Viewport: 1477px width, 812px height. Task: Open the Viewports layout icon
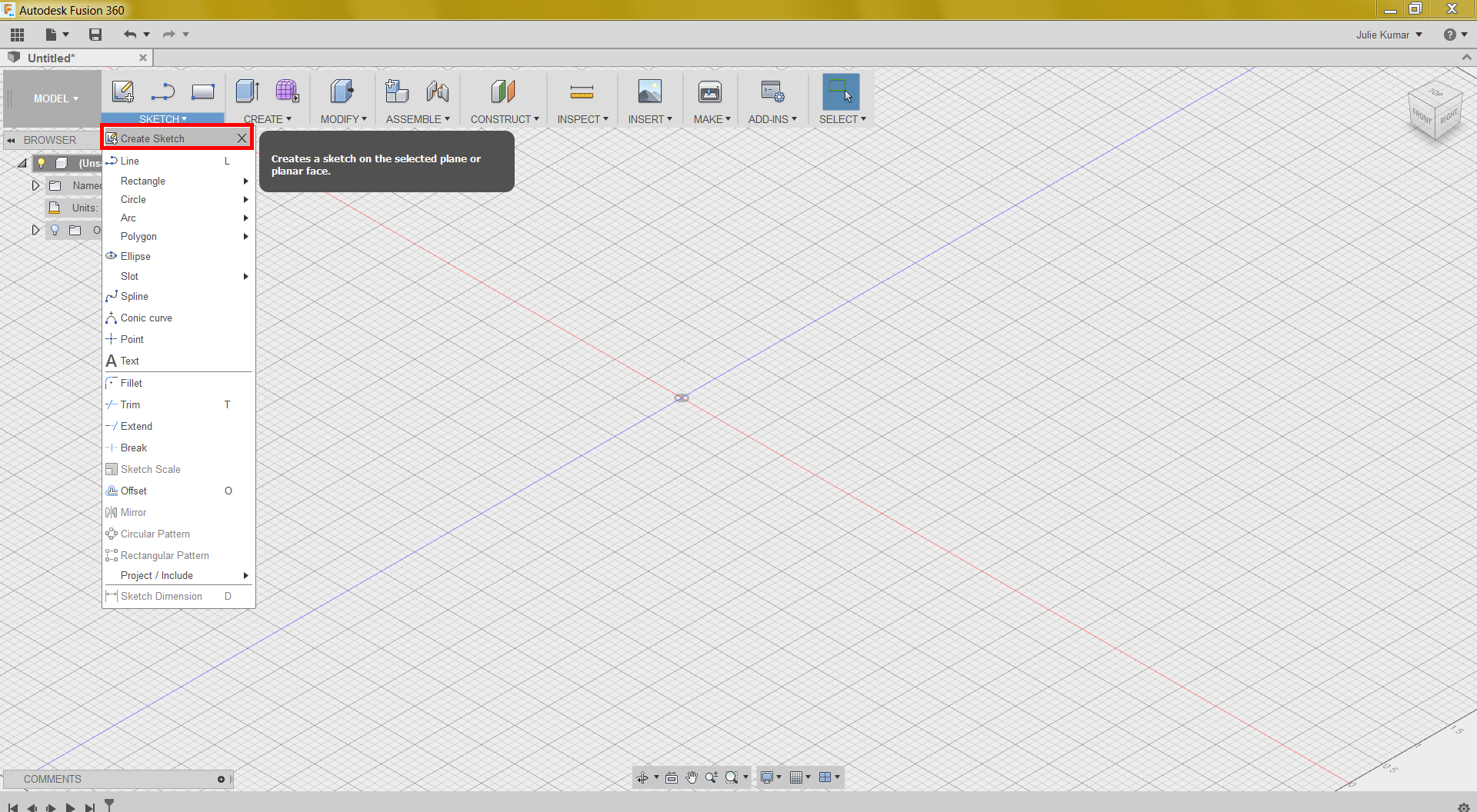tap(825, 777)
